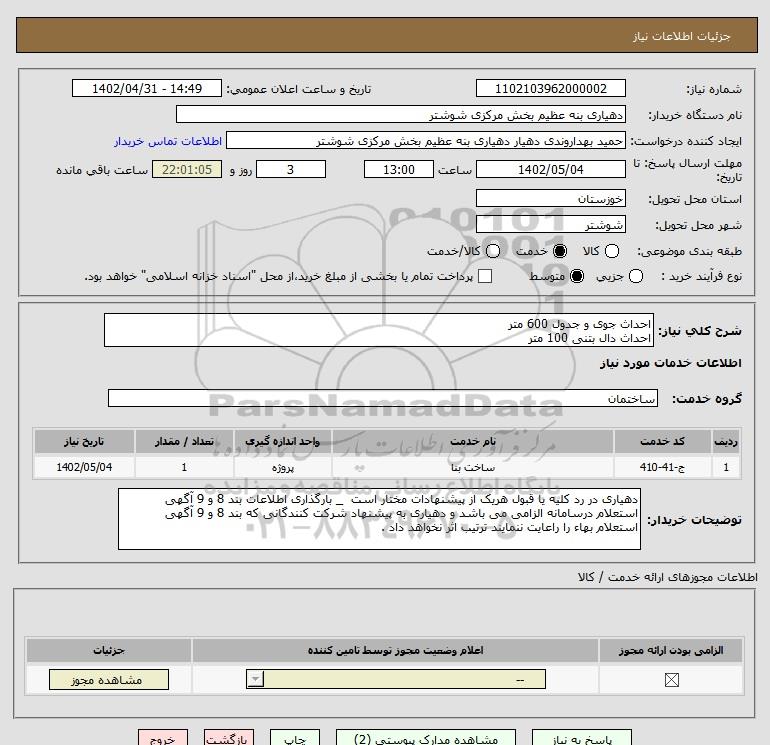Click the deadline date field 1402/05/04

[x=550, y=169]
